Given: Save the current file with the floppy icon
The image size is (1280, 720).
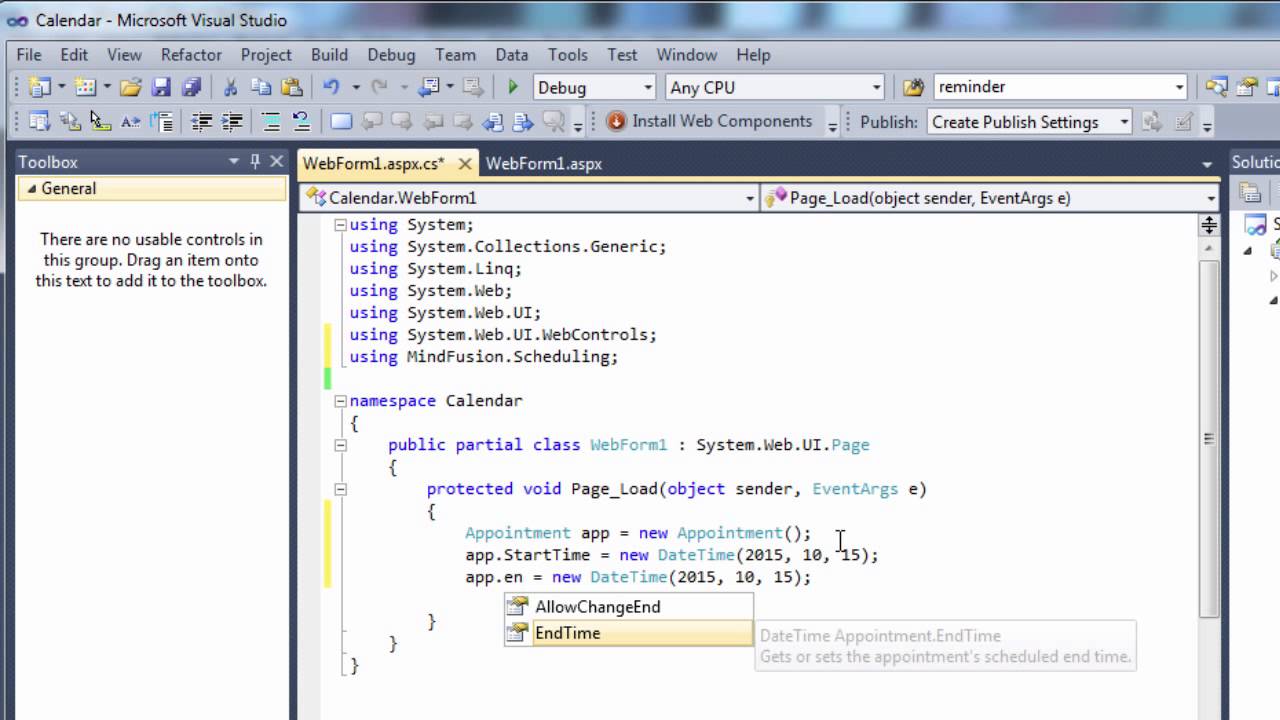Looking at the screenshot, I should coord(161,87).
